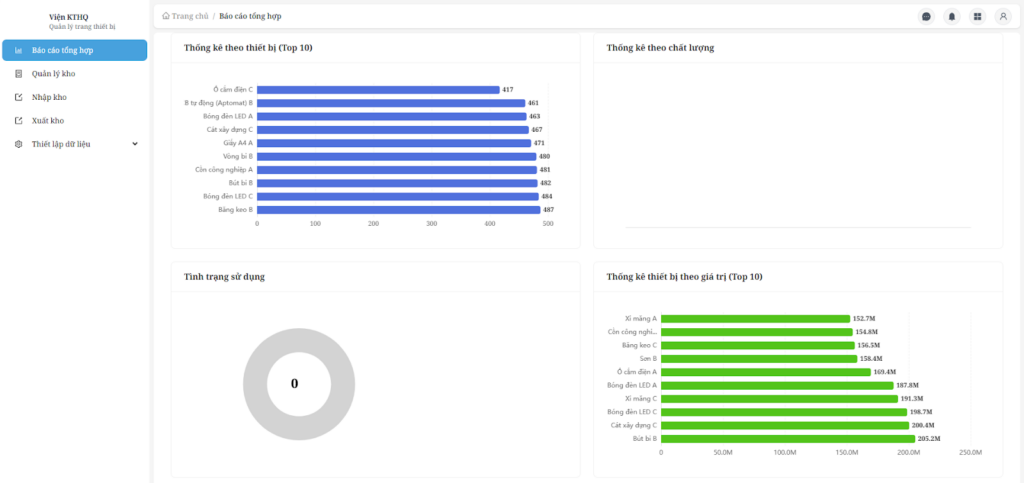Click the Ổ cắm điện C bar
The width and height of the screenshot is (1024, 483).
pyautogui.click(x=378, y=90)
